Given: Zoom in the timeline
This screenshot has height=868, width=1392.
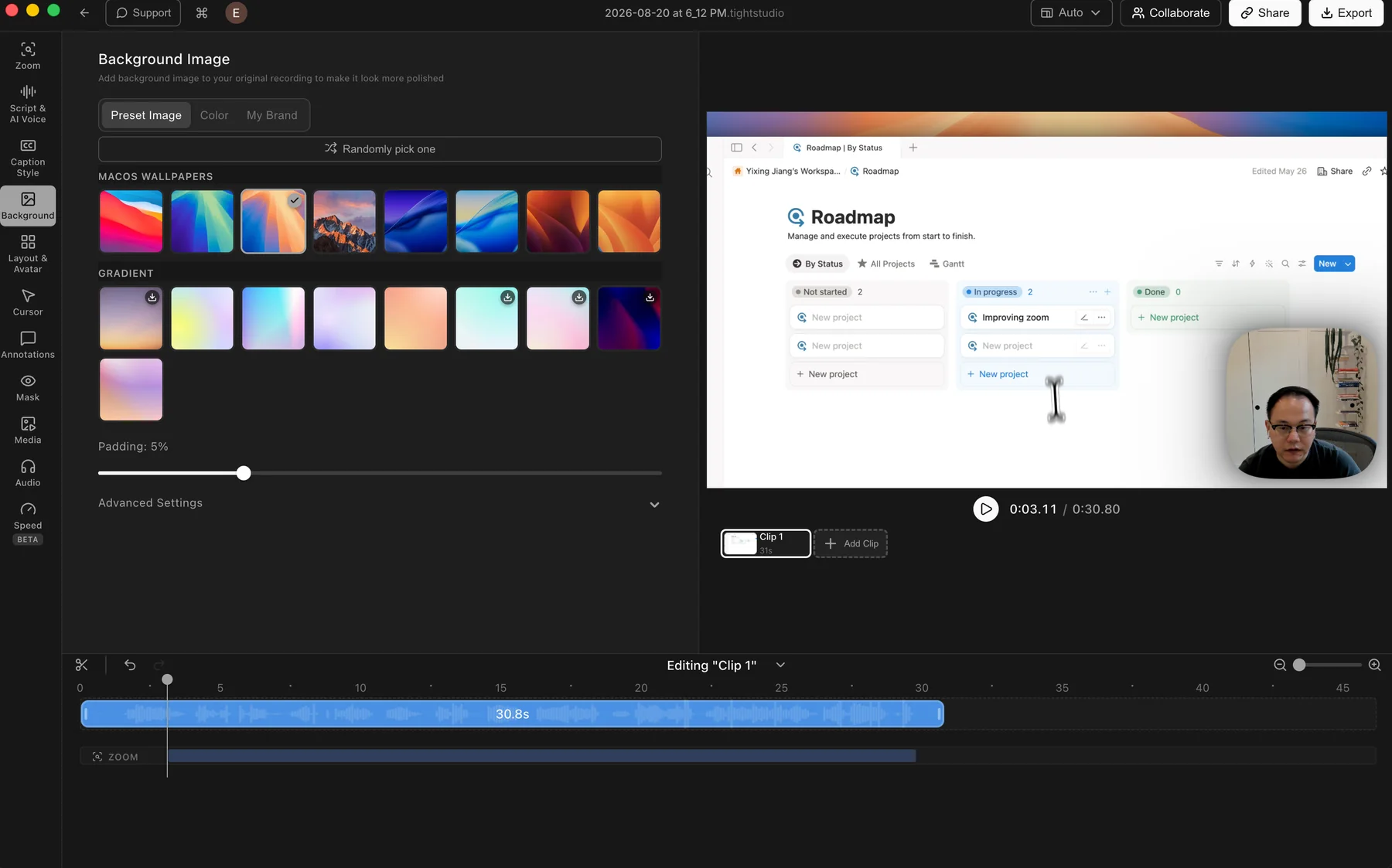Looking at the screenshot, I should [x=1374, y=665].
